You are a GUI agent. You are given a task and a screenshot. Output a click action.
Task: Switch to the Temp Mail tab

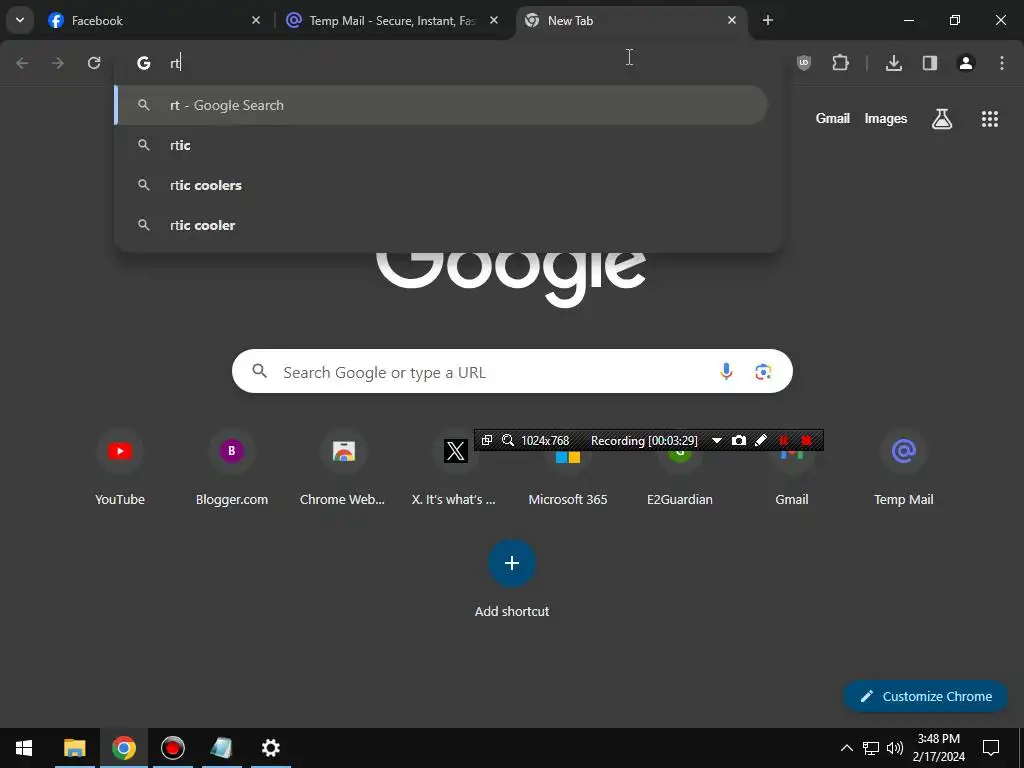click(x=392, y=20)
